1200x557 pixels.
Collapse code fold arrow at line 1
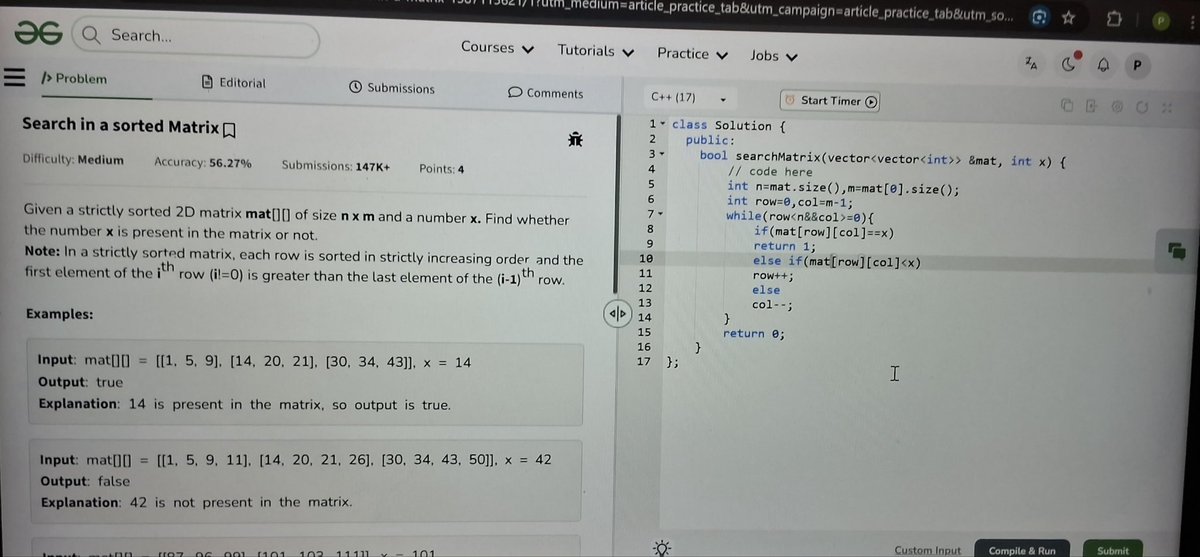(x=662, y=125)
